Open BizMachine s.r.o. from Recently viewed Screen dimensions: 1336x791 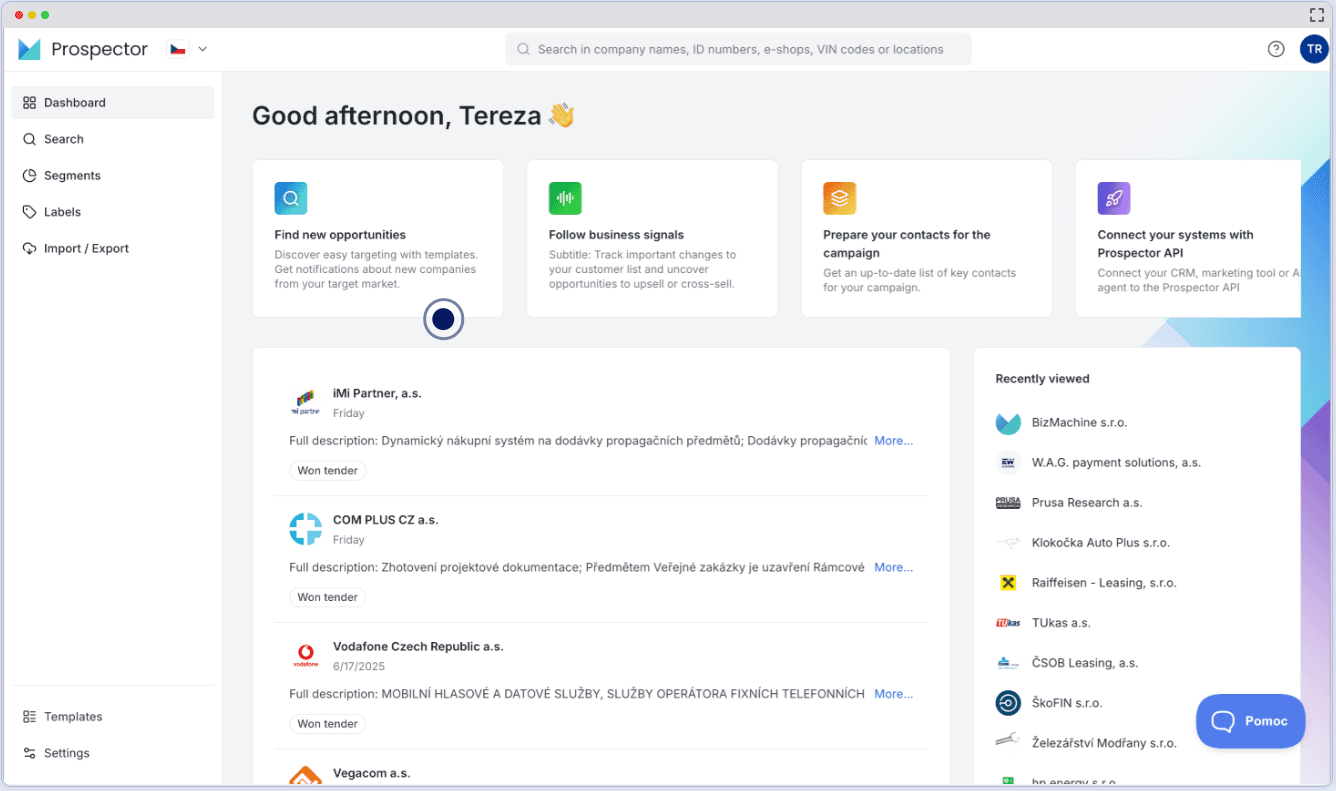[x=1079, y=423]
